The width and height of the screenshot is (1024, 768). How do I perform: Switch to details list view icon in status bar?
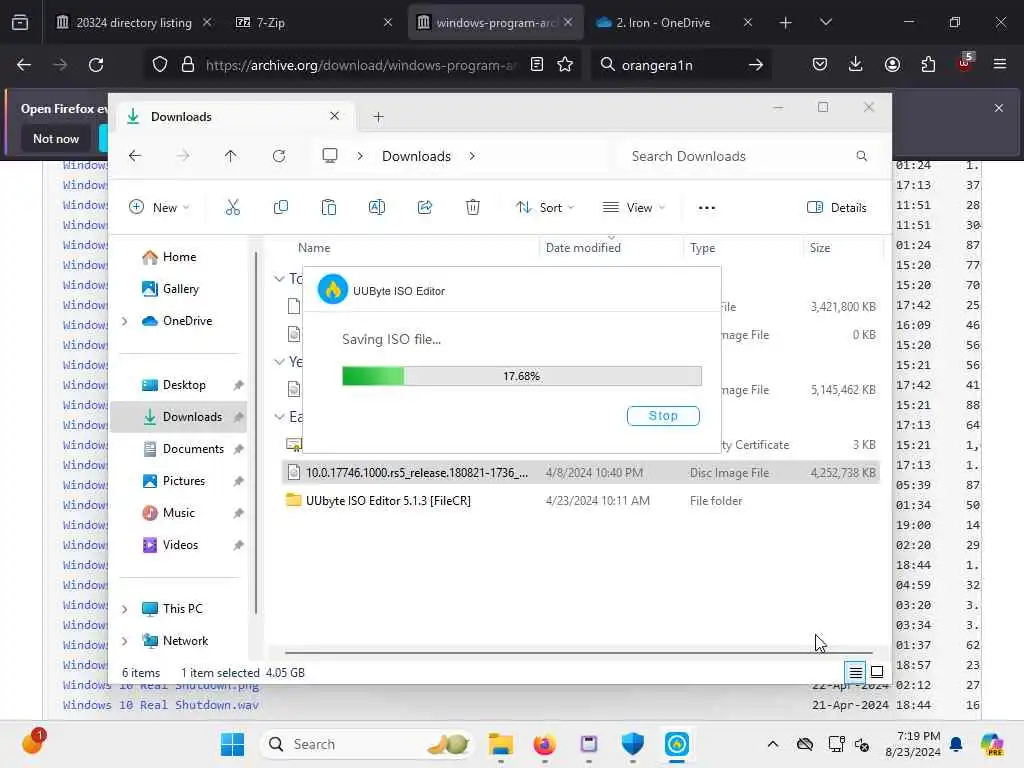coord(856,672)
